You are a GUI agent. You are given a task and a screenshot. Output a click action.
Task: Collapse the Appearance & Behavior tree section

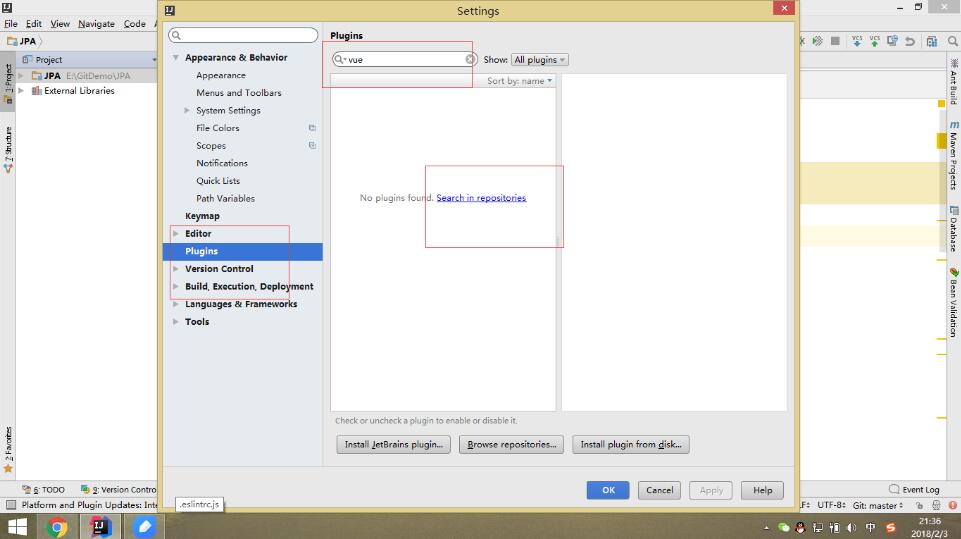click(176, 58)
